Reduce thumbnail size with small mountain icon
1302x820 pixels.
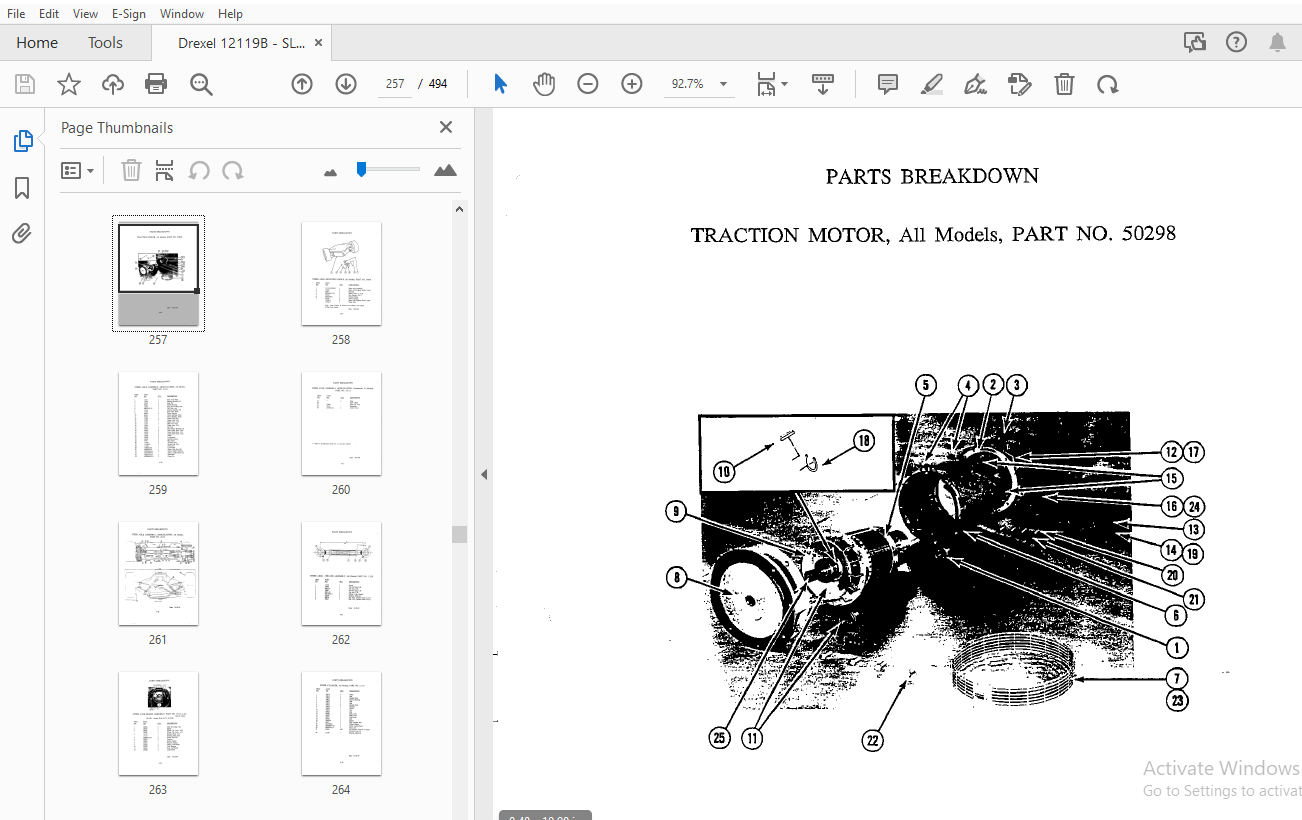[x=331, y=172]
